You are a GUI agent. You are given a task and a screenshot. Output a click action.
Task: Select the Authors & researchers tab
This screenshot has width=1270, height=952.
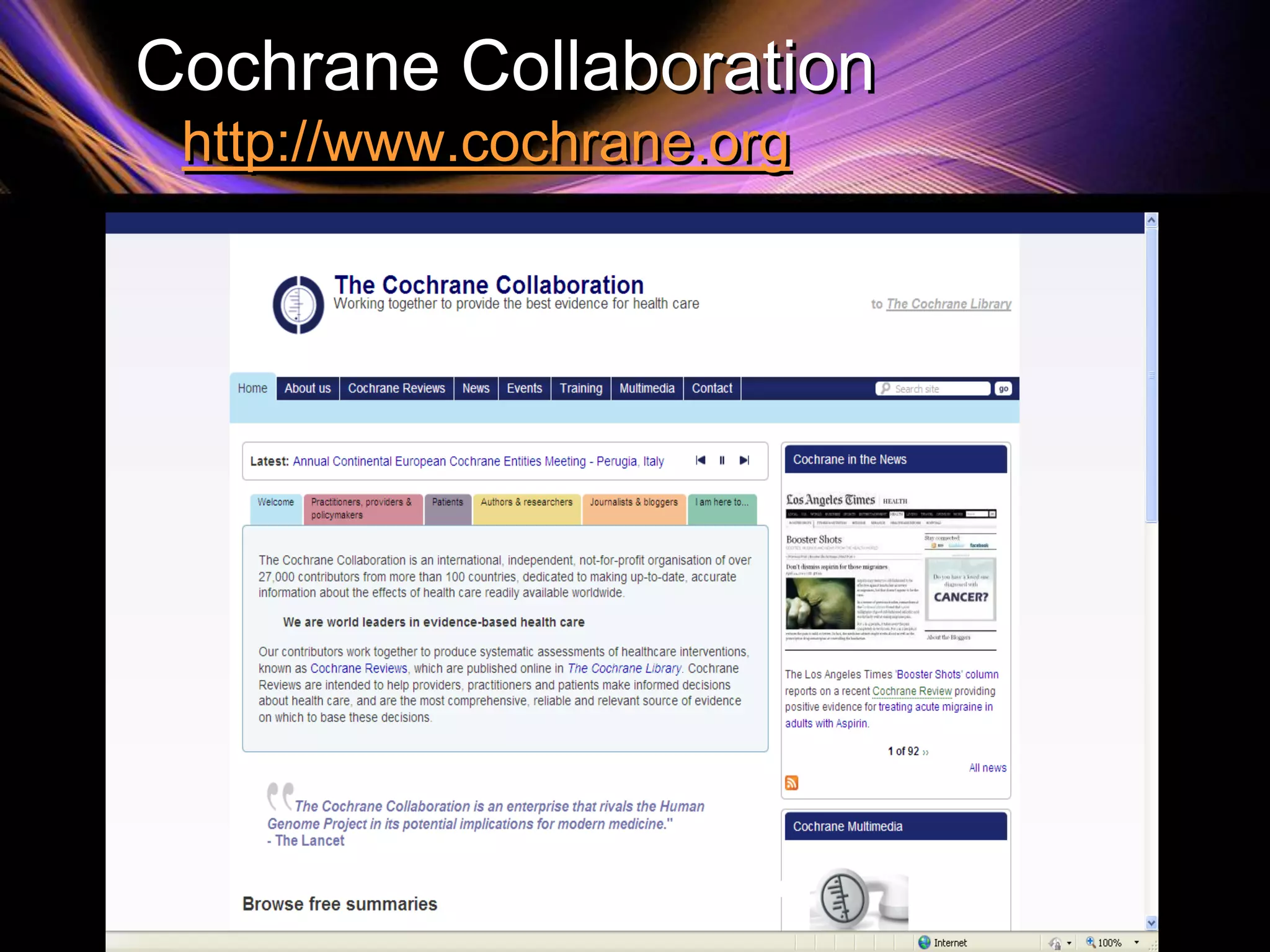click(x=526, y=509)
